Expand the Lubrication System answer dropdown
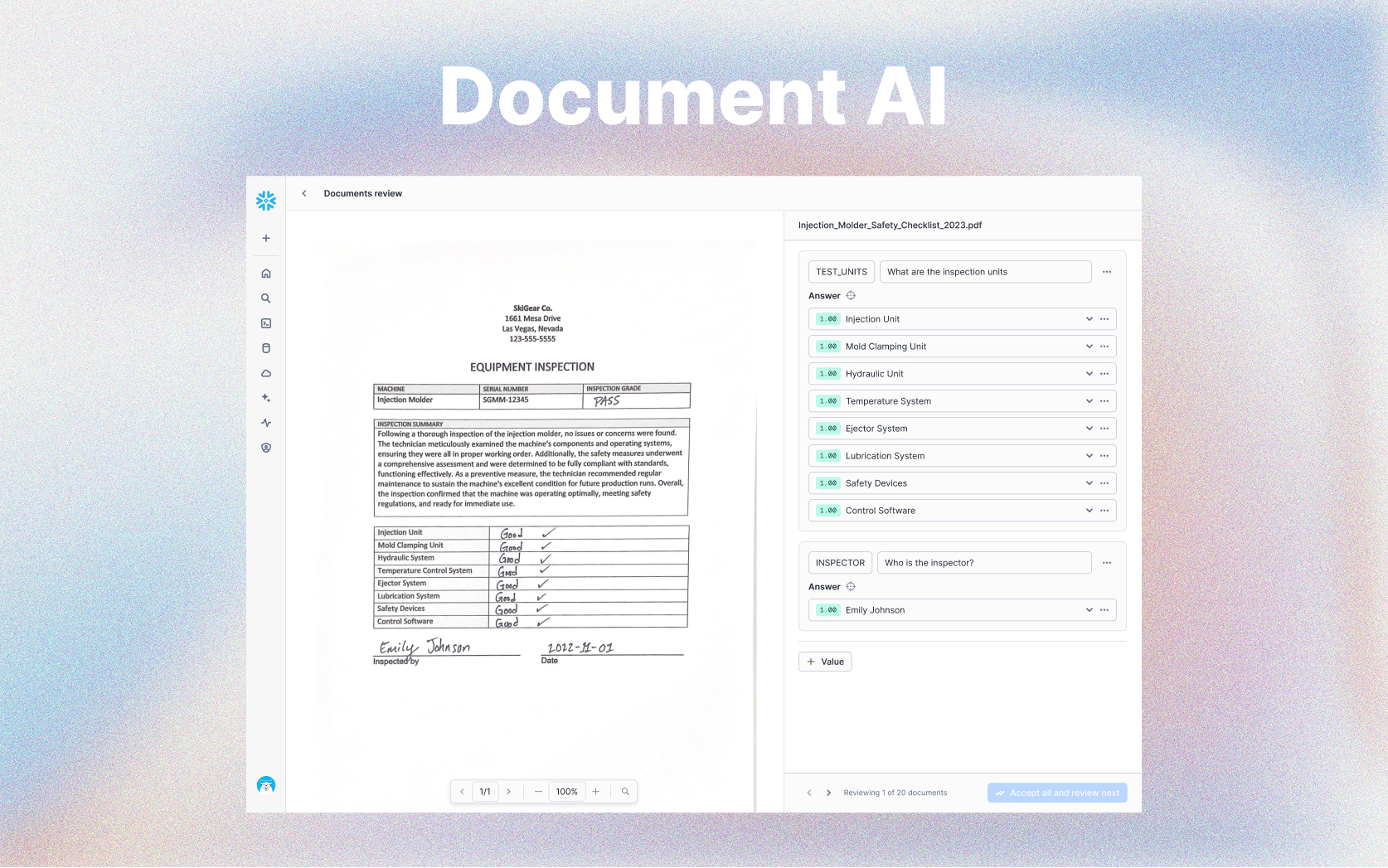The width and height of the screenshot is (1388, 868). pos(1090,456)
